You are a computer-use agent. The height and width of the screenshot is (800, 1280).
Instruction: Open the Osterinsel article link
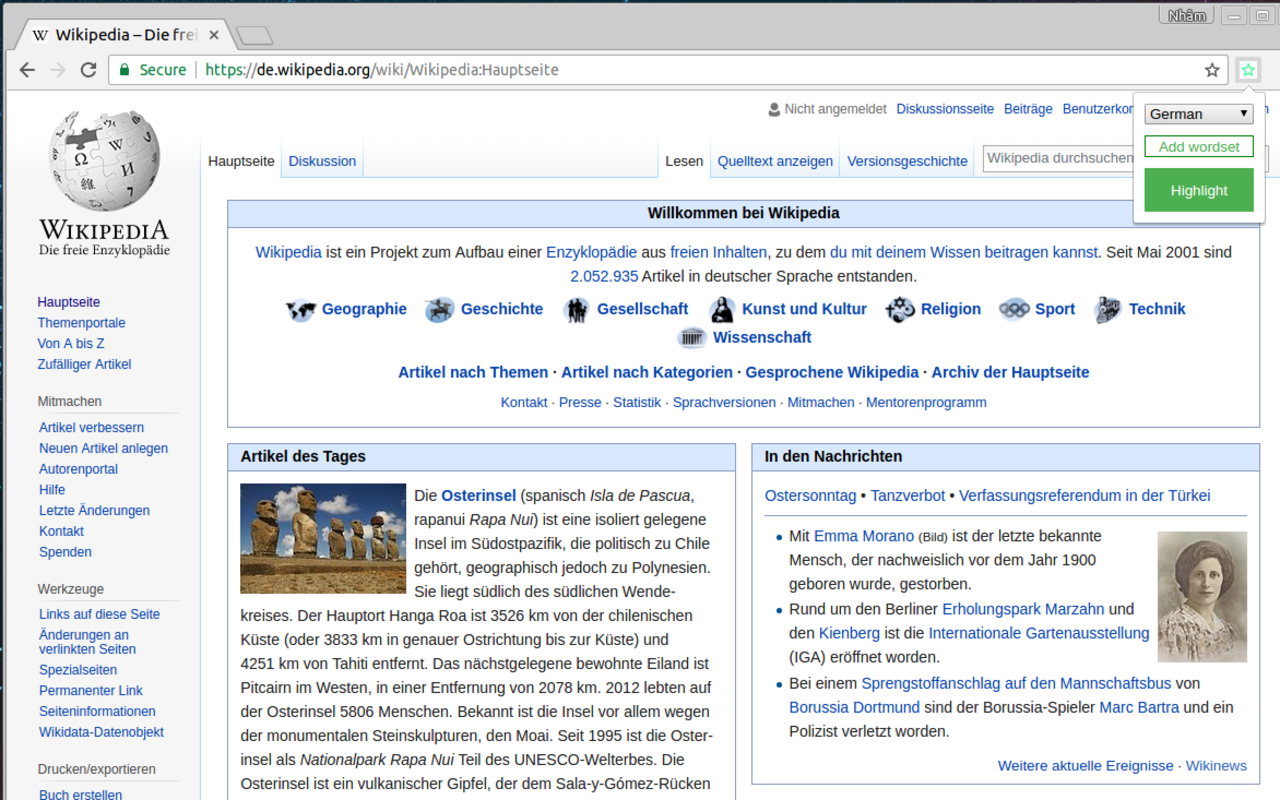pyautogui.click(x=478, y=496)
